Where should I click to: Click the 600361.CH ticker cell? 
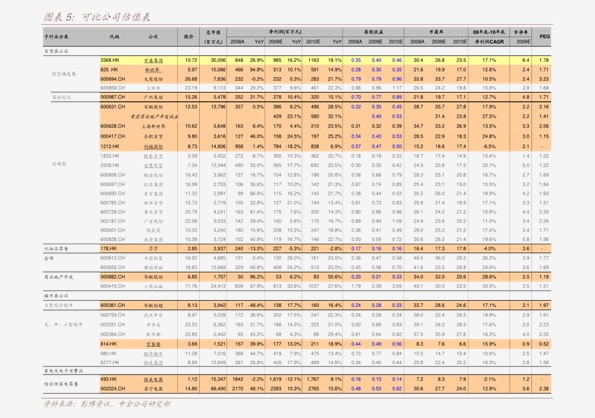(113, 305)
